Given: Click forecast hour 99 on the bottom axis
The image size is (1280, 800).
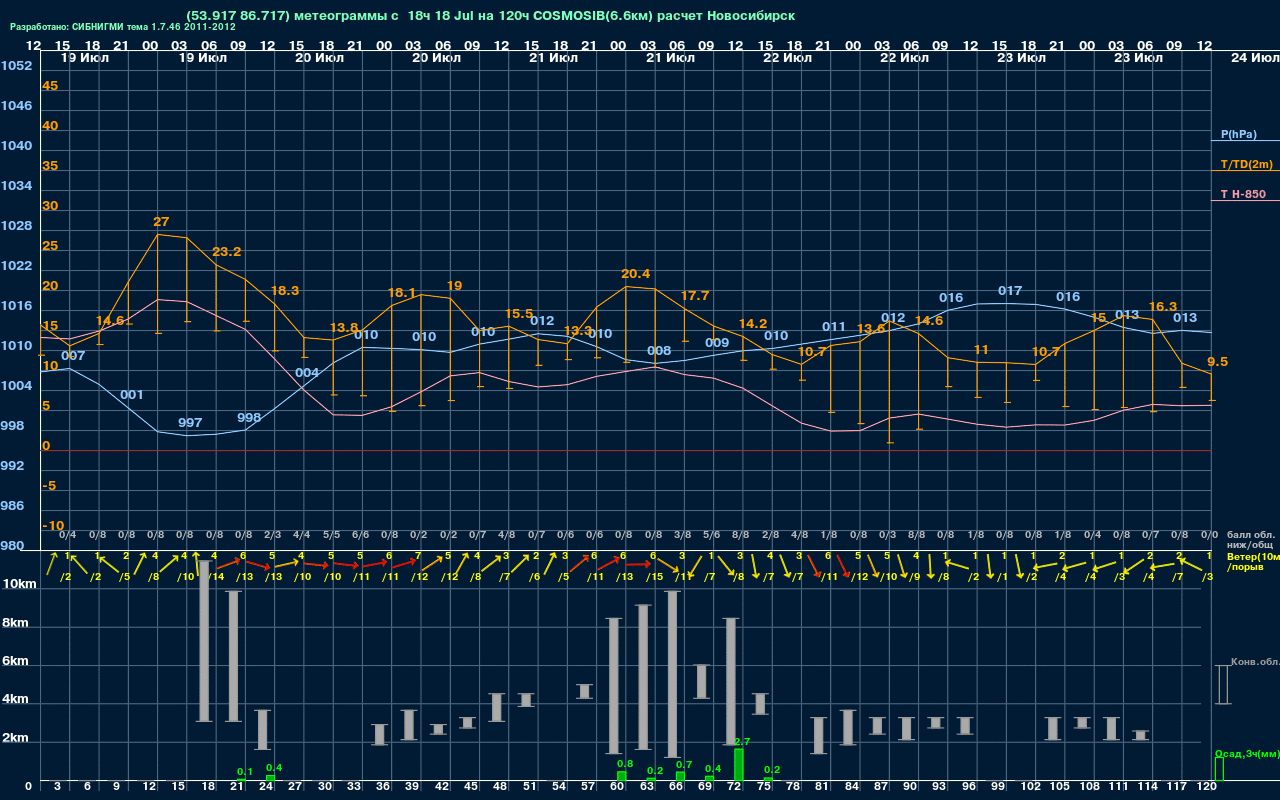Looking at the screenshot, I should pos(998,787).
